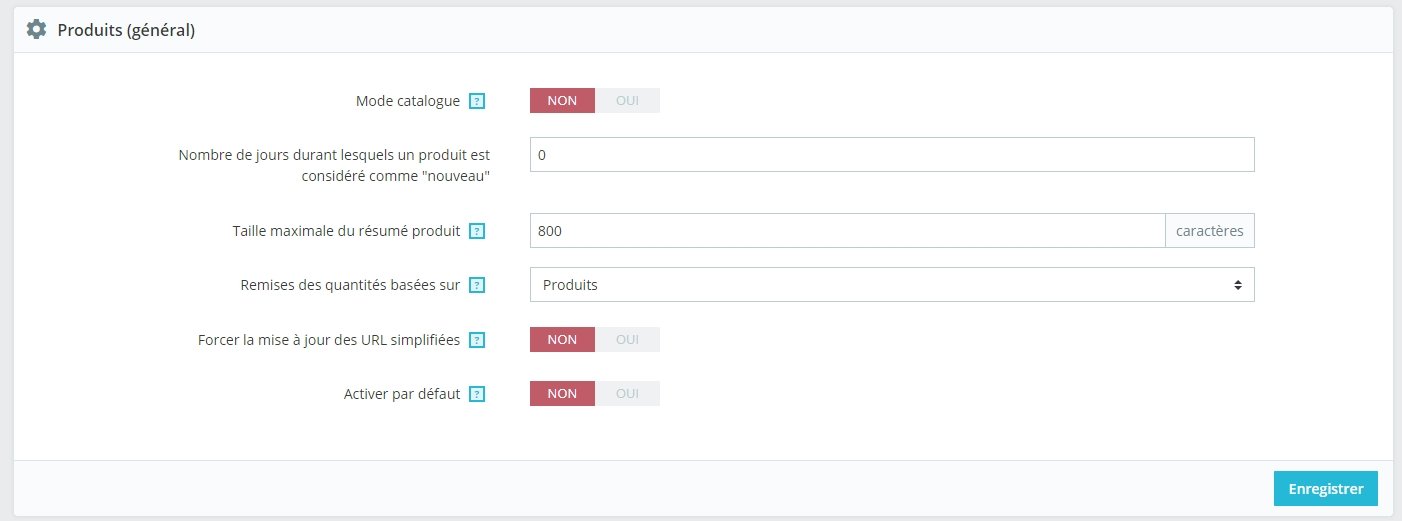The image size is (1402, 521).
Task: Click Enregistrer to save settings
Action: 1326,489
